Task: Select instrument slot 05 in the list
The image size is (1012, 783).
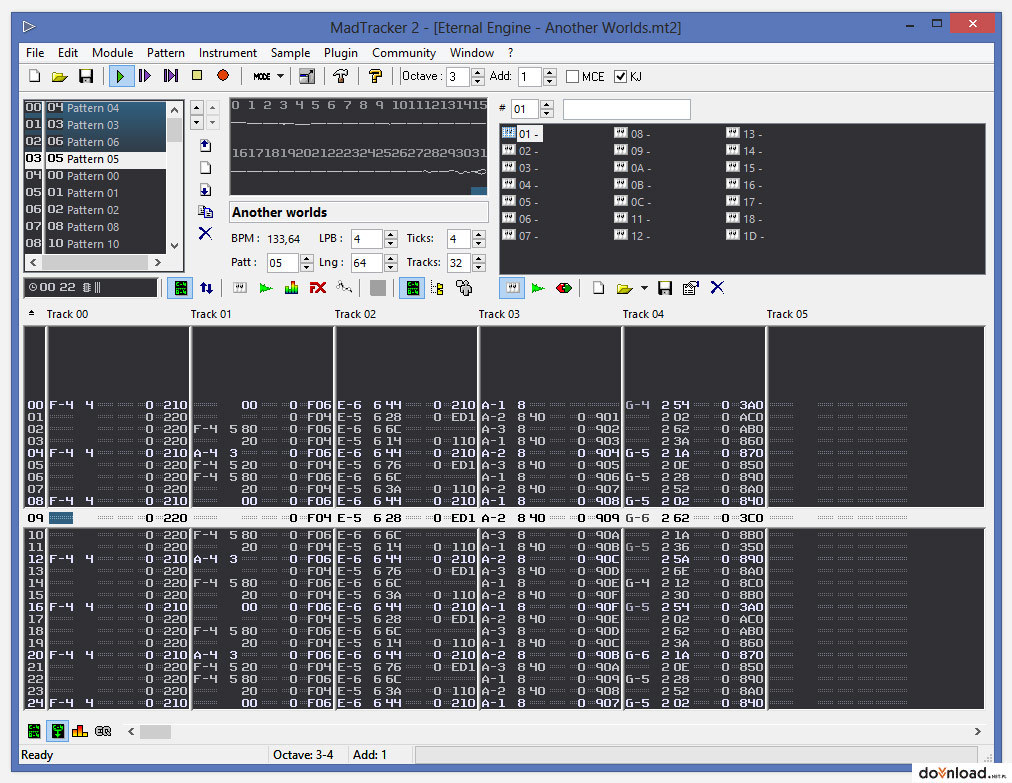Action: click(521, 202)
